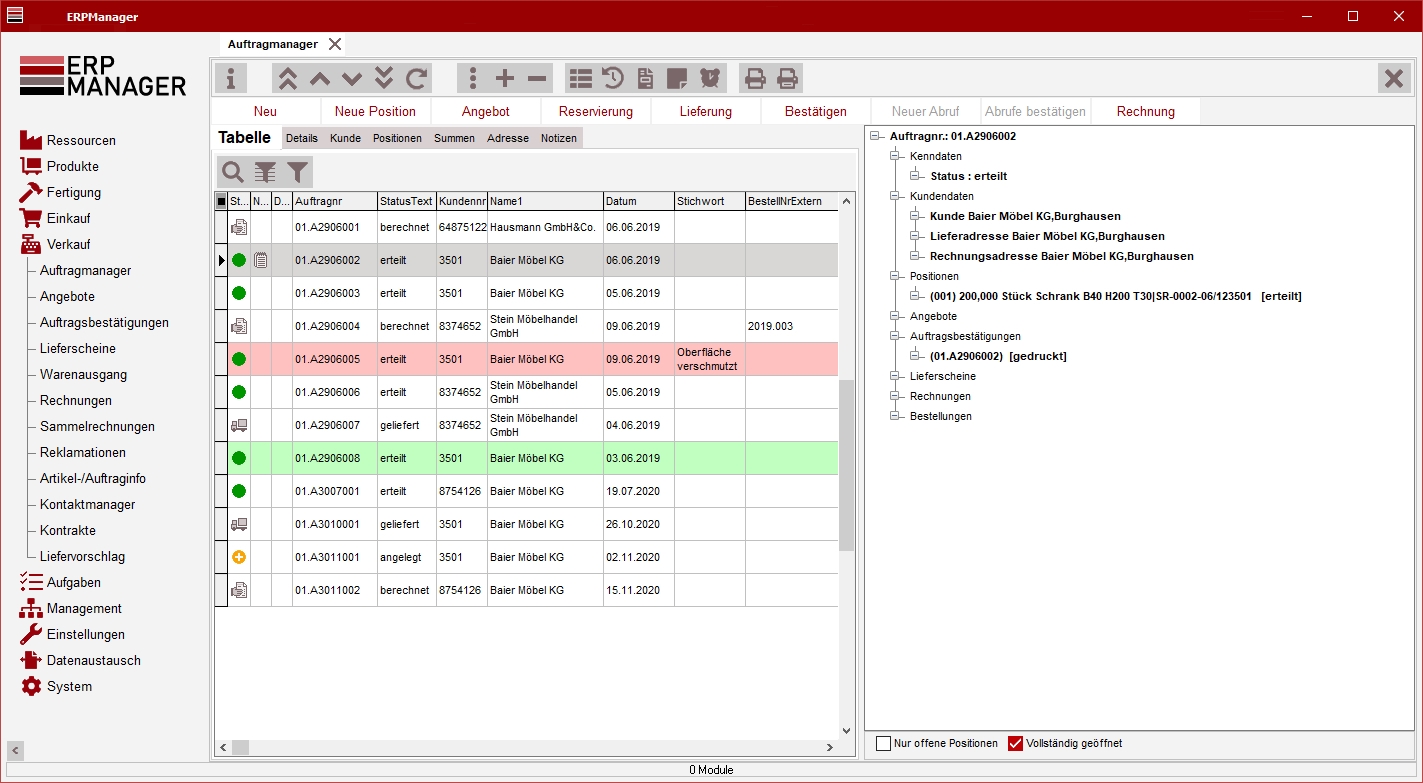Close the Auftragmanager tab

[335, 44]
